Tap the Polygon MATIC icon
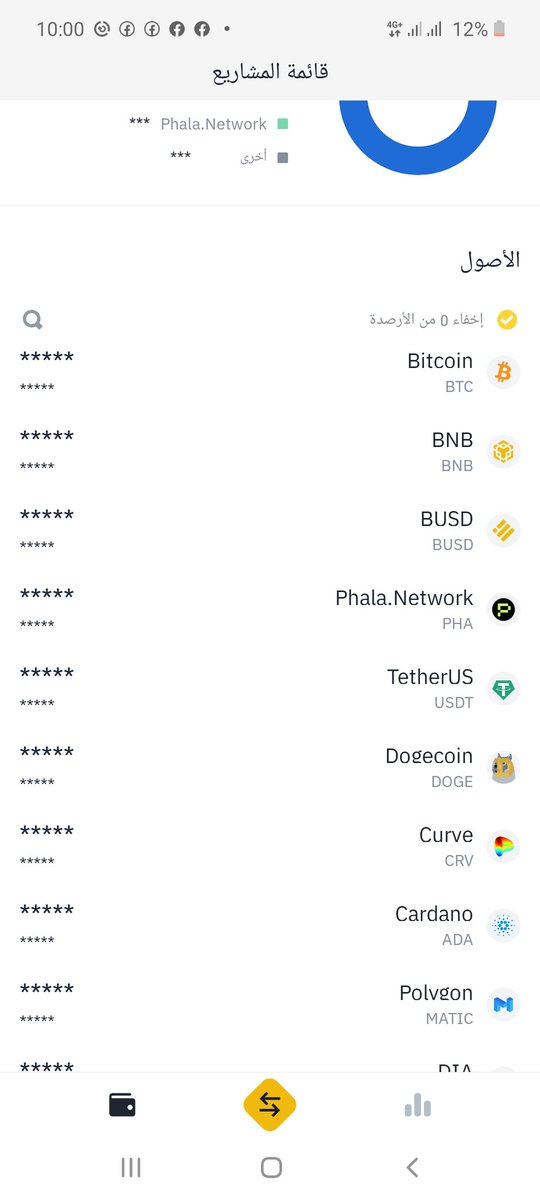540x1200 pixels. 503,1005
